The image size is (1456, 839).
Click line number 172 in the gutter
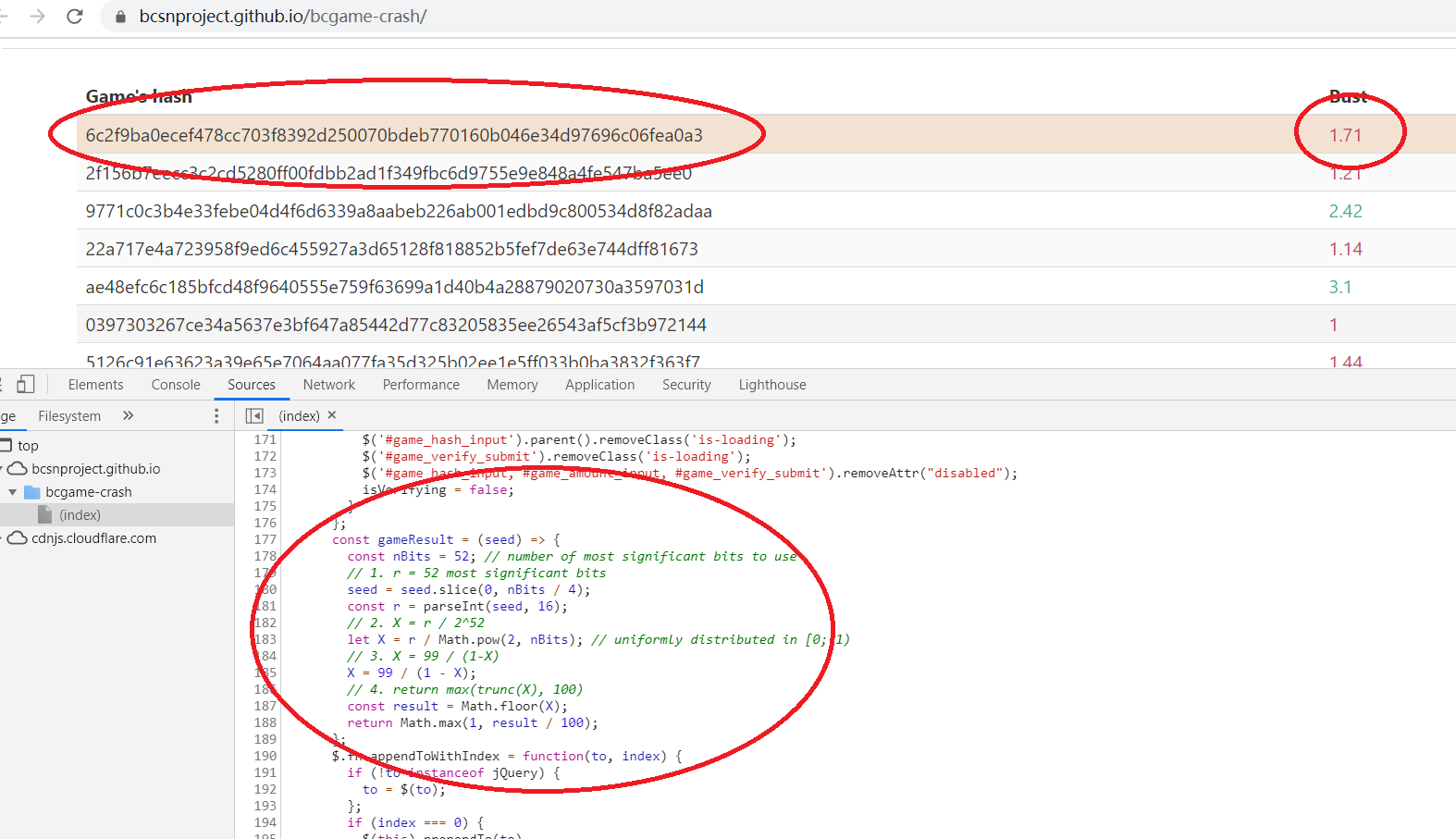pos(265,456)
